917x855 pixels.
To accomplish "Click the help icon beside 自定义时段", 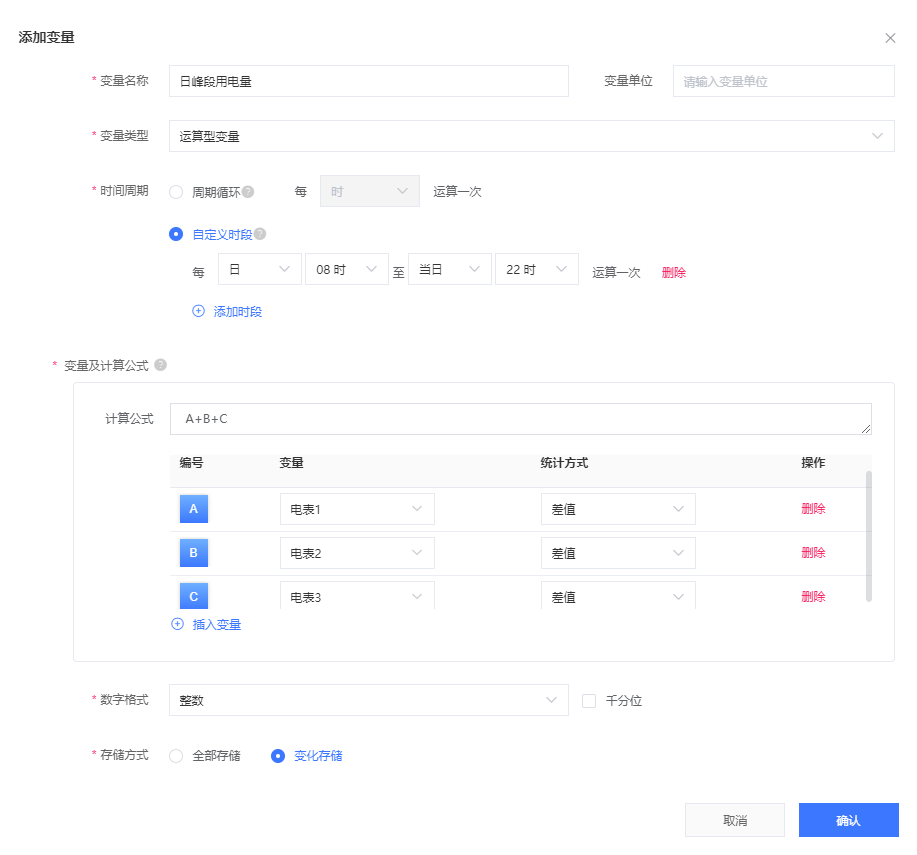I will (x=260, y=234).
